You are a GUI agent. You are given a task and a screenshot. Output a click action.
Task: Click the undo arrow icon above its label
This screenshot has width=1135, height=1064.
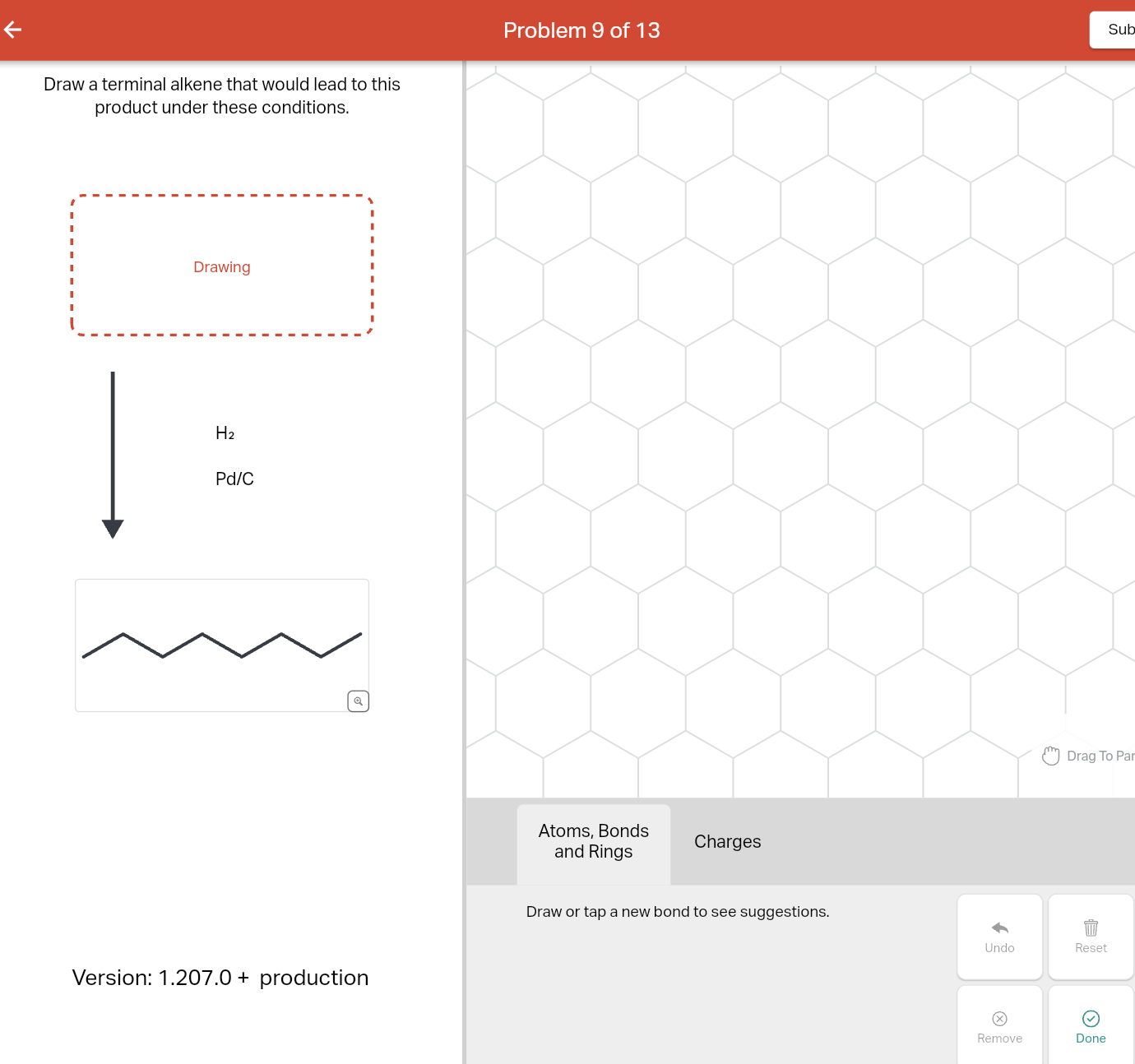point(999,927)
